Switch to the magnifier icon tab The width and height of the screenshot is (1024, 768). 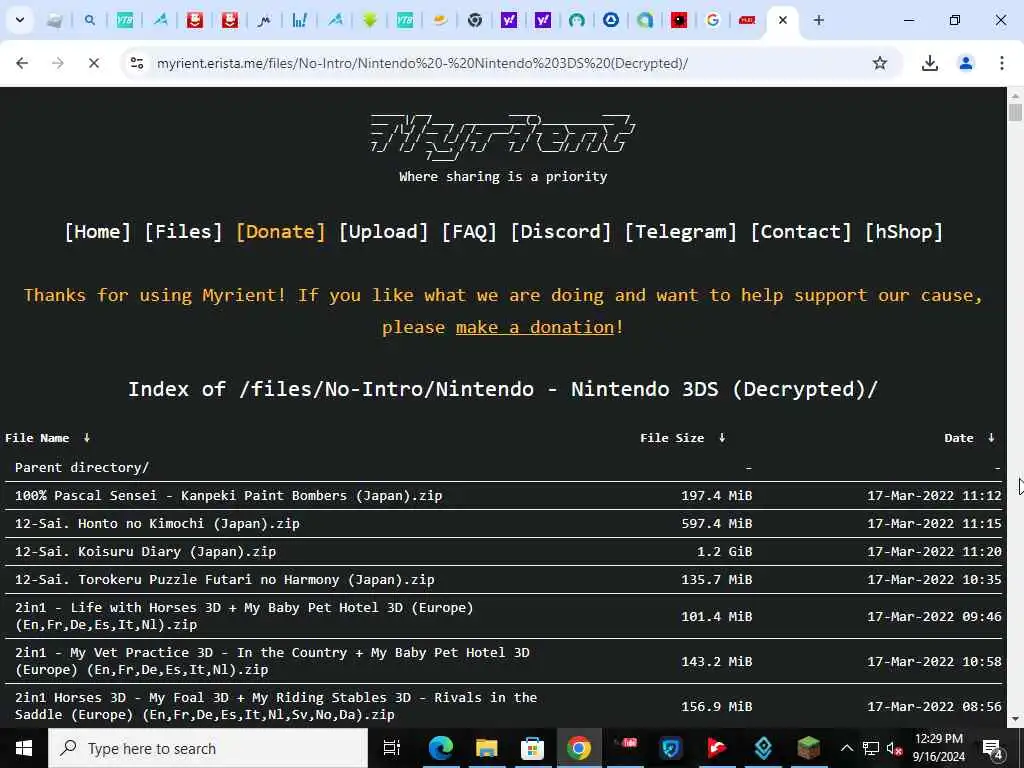pyautogui.click(x=89, y=20)
